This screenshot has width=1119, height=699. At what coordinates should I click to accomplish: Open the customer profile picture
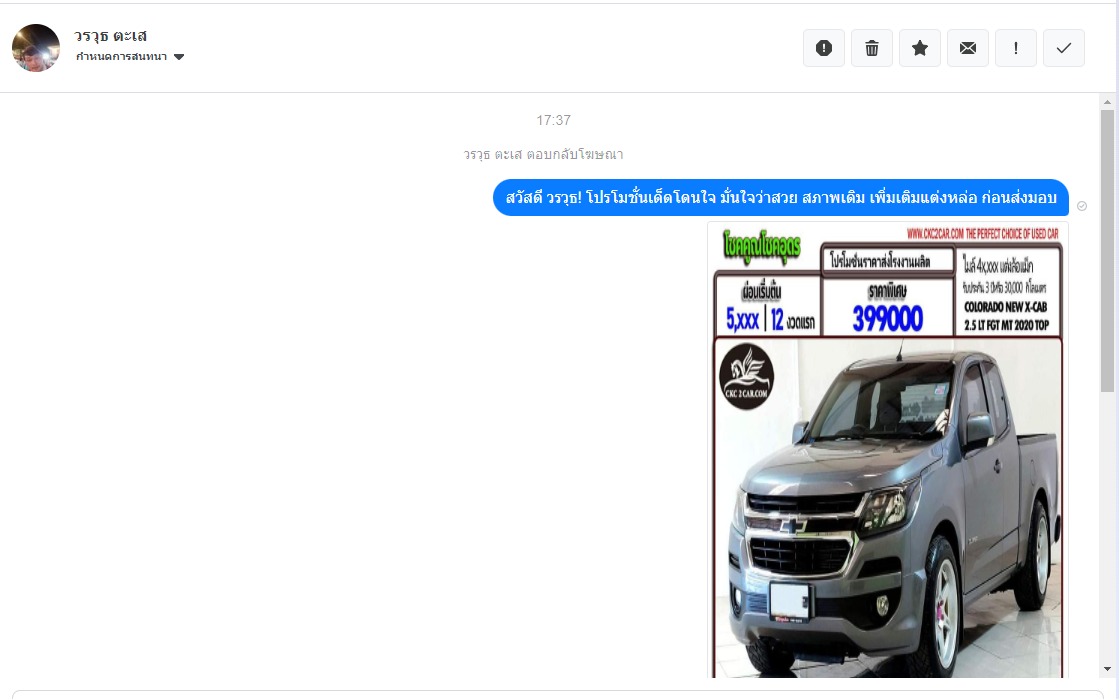36,48
